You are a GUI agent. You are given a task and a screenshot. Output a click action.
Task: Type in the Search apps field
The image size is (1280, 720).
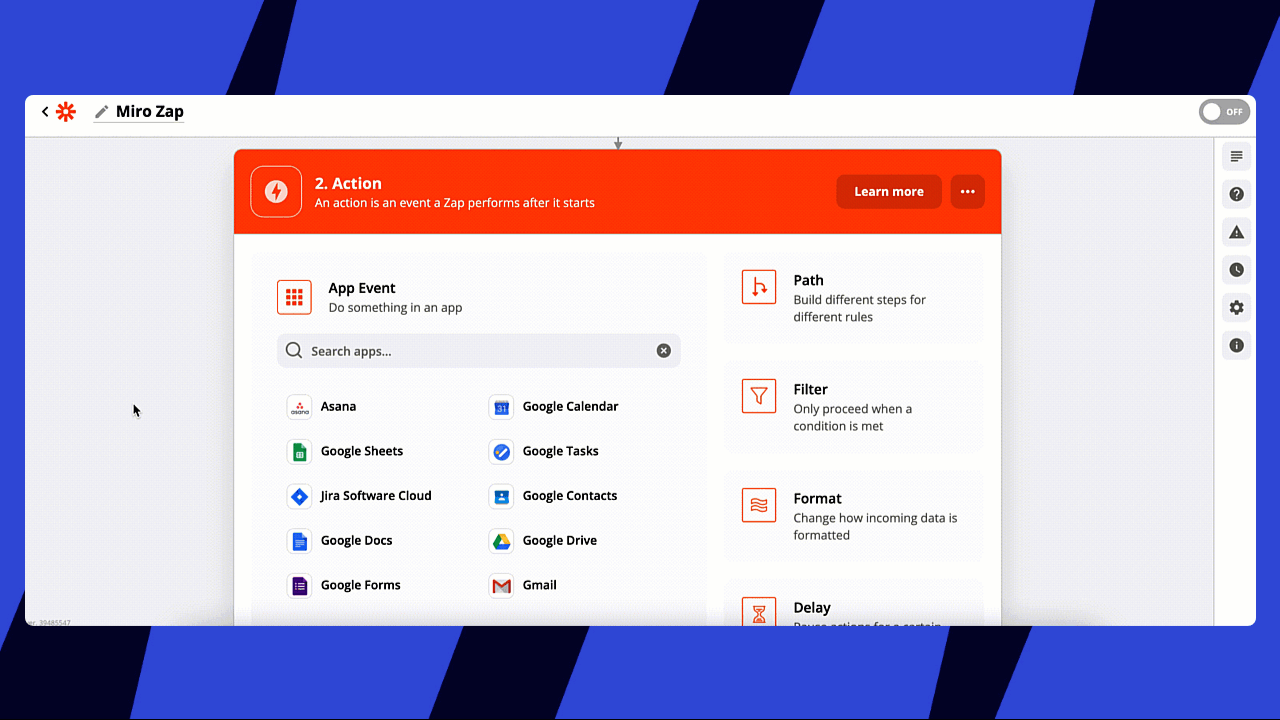[470, 351]
